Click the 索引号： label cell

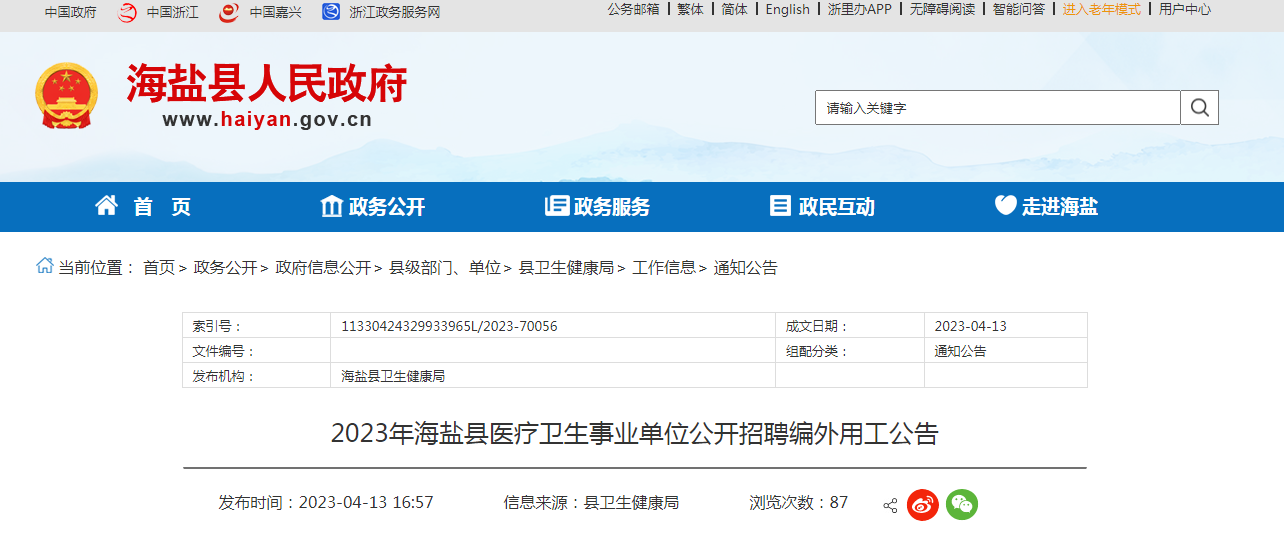tap(256, 326)
